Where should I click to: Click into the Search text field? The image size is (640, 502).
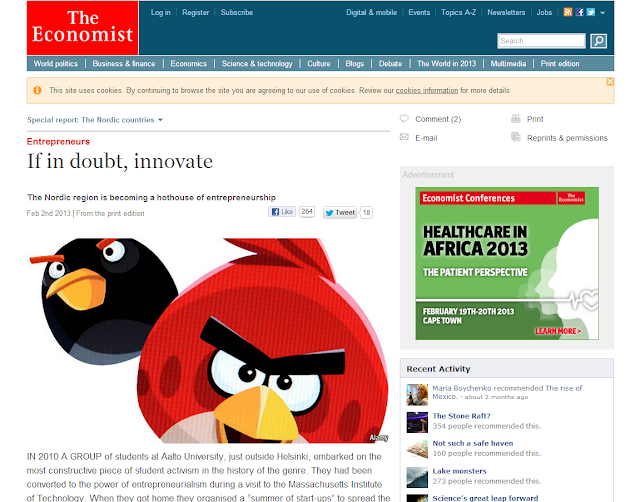click(541, 41)
